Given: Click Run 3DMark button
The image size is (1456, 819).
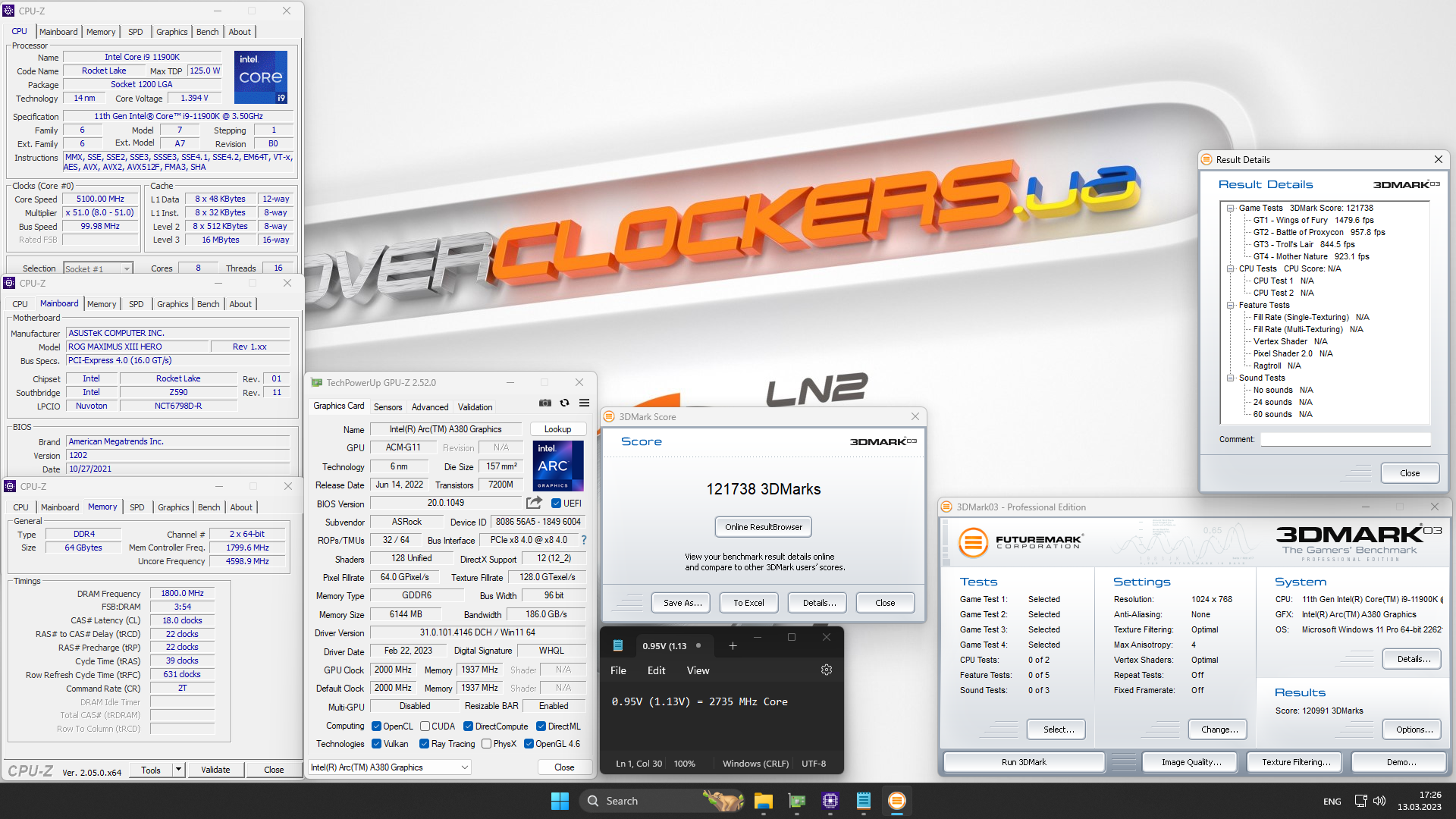Looking at the screenshot, I should 1023,762.
